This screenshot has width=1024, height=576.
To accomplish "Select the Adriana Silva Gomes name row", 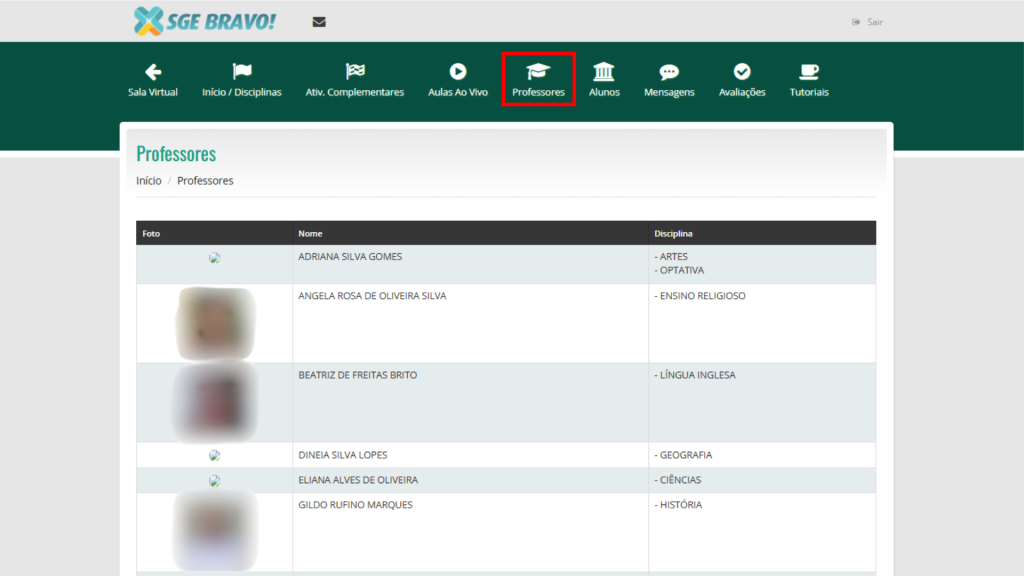I will 350,257.
